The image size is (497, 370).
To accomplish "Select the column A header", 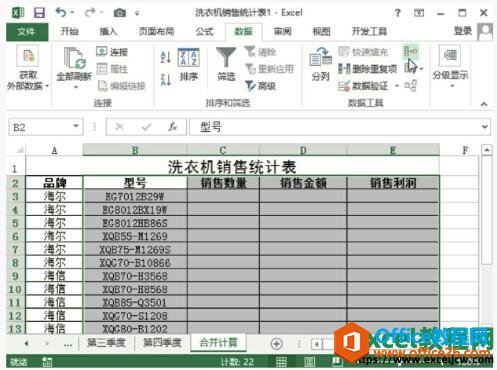I will [x=54, y=150].
